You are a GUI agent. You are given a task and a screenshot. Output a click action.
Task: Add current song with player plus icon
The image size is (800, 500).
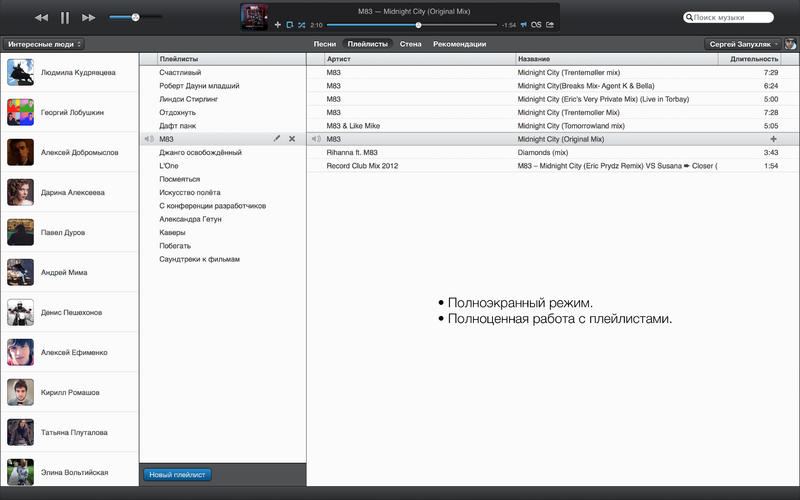[x=278, y=24]
